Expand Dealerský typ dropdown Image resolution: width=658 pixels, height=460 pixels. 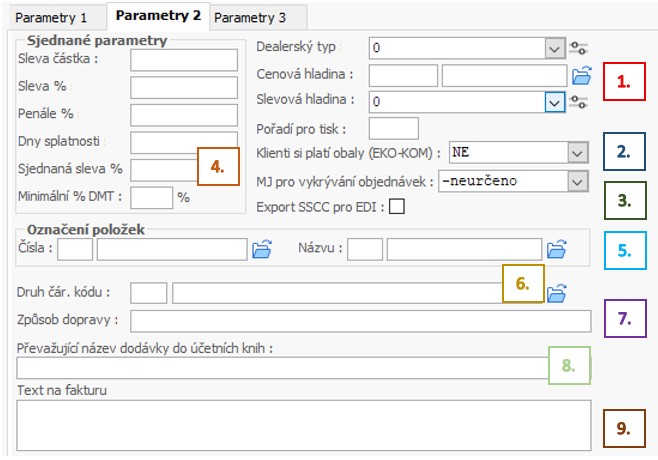[x=554, y=49]
